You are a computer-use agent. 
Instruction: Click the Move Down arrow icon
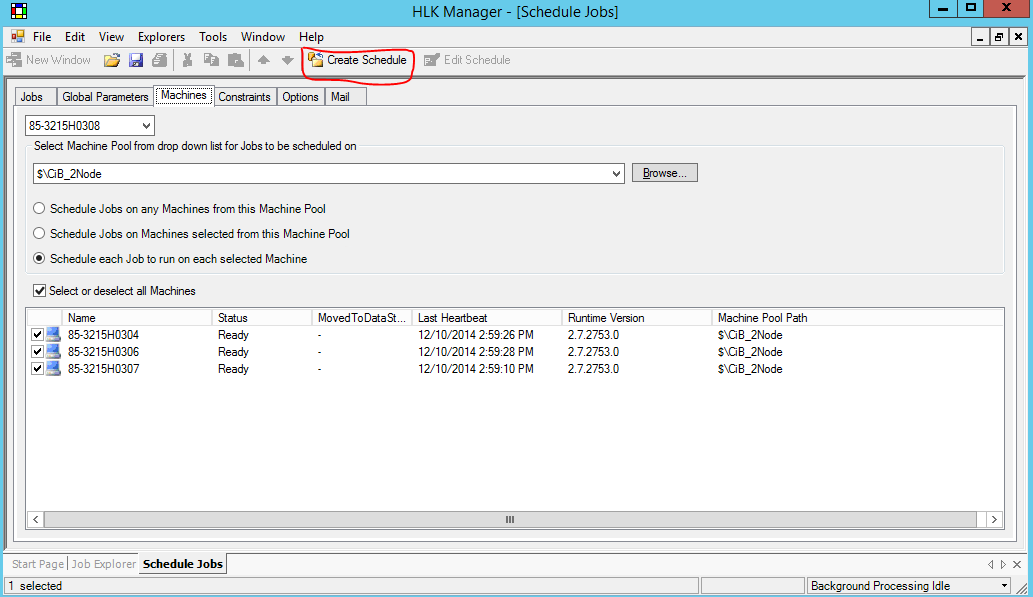287,60
